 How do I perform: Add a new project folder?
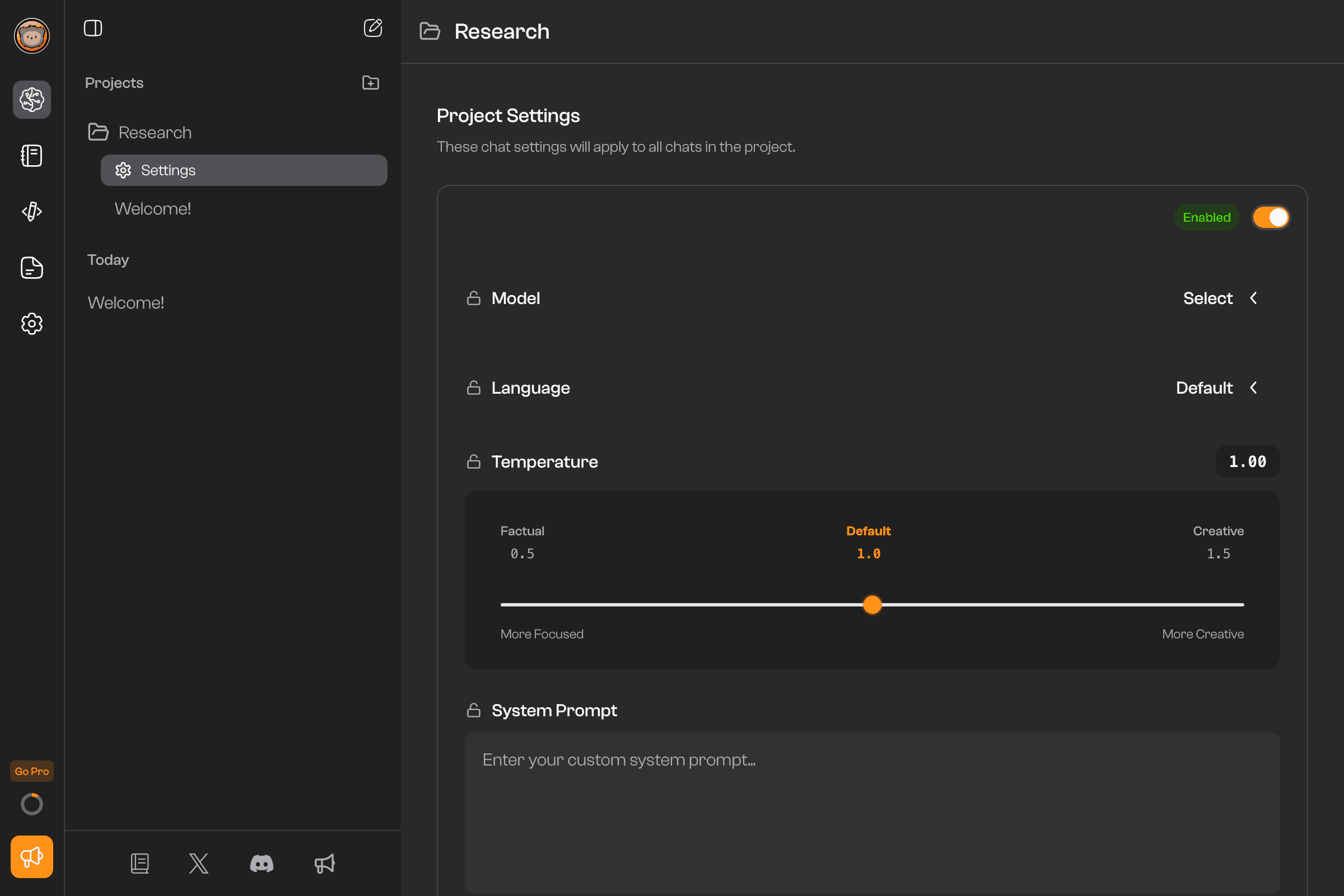pyautogui.click(x=370, y=83)
